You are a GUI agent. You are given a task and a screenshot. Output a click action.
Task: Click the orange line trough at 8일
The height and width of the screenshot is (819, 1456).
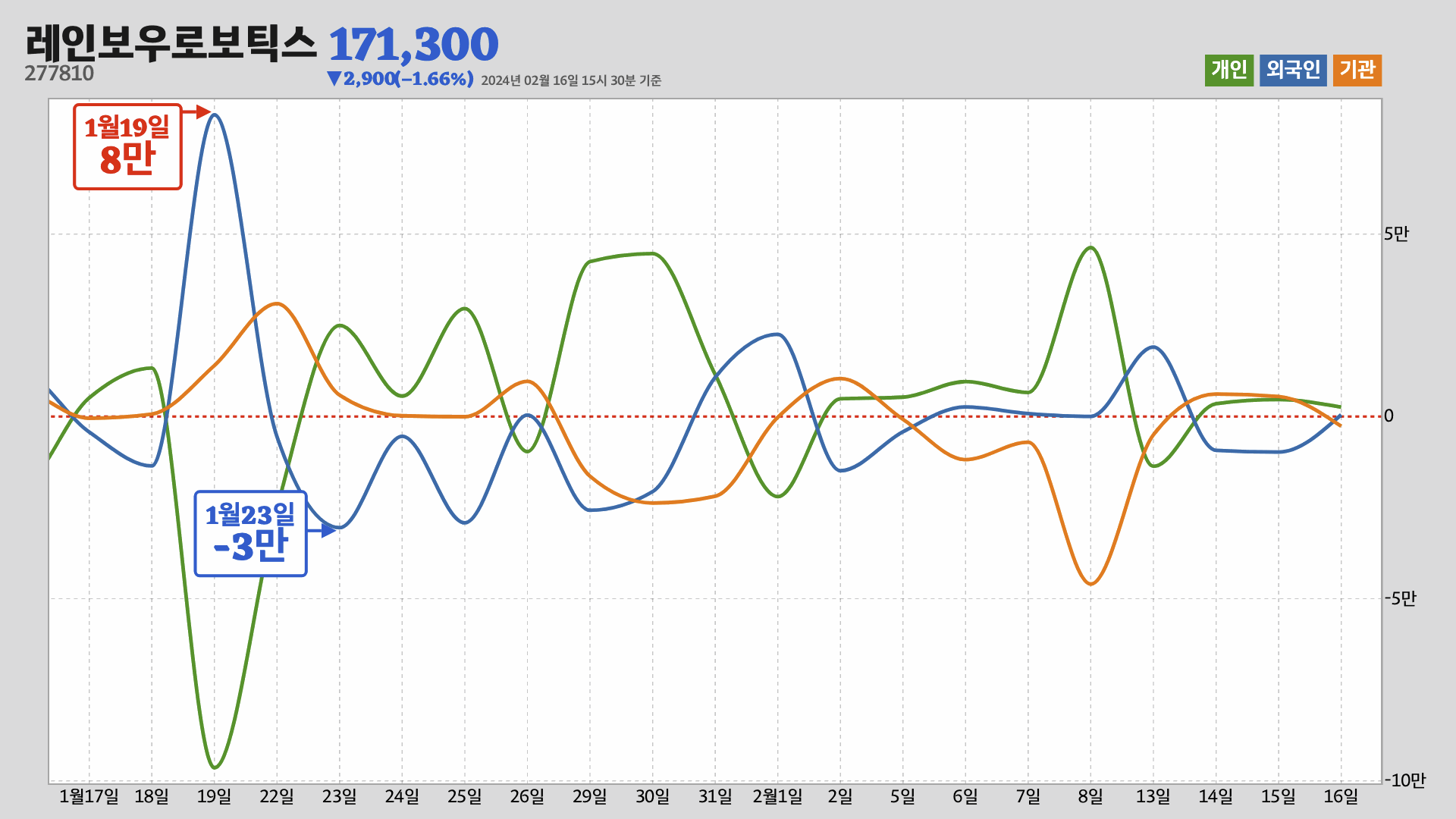coord(1090,583)
